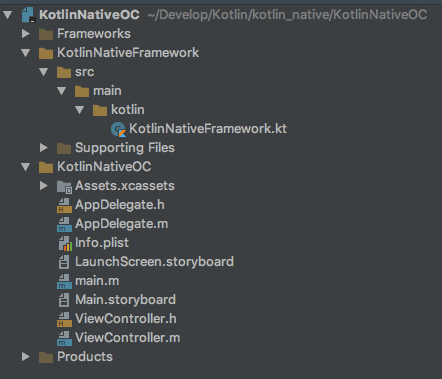This screenshot has width=442, height=379.
Task: Expand the Products folder
Action: click(26, 357)
